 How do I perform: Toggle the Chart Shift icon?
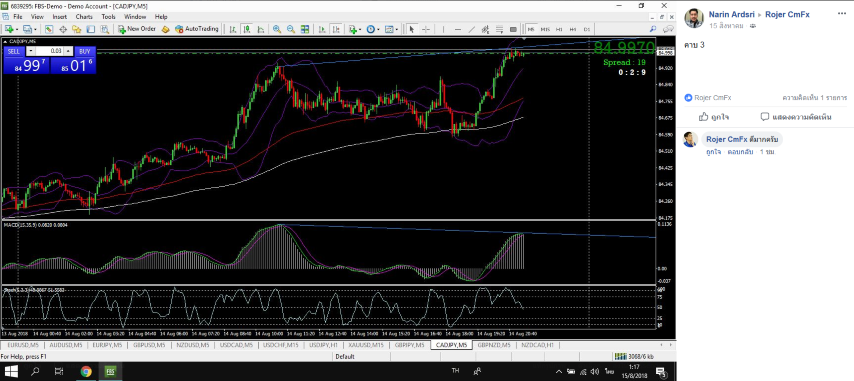337,29
